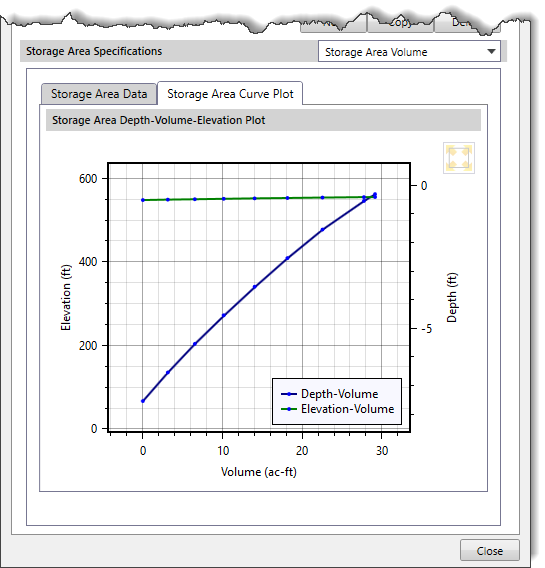Click the first point of the green Elevation-Volume curve
Image resolution: width=545 pixels, height=568 pixels.
tap(143, 200)
